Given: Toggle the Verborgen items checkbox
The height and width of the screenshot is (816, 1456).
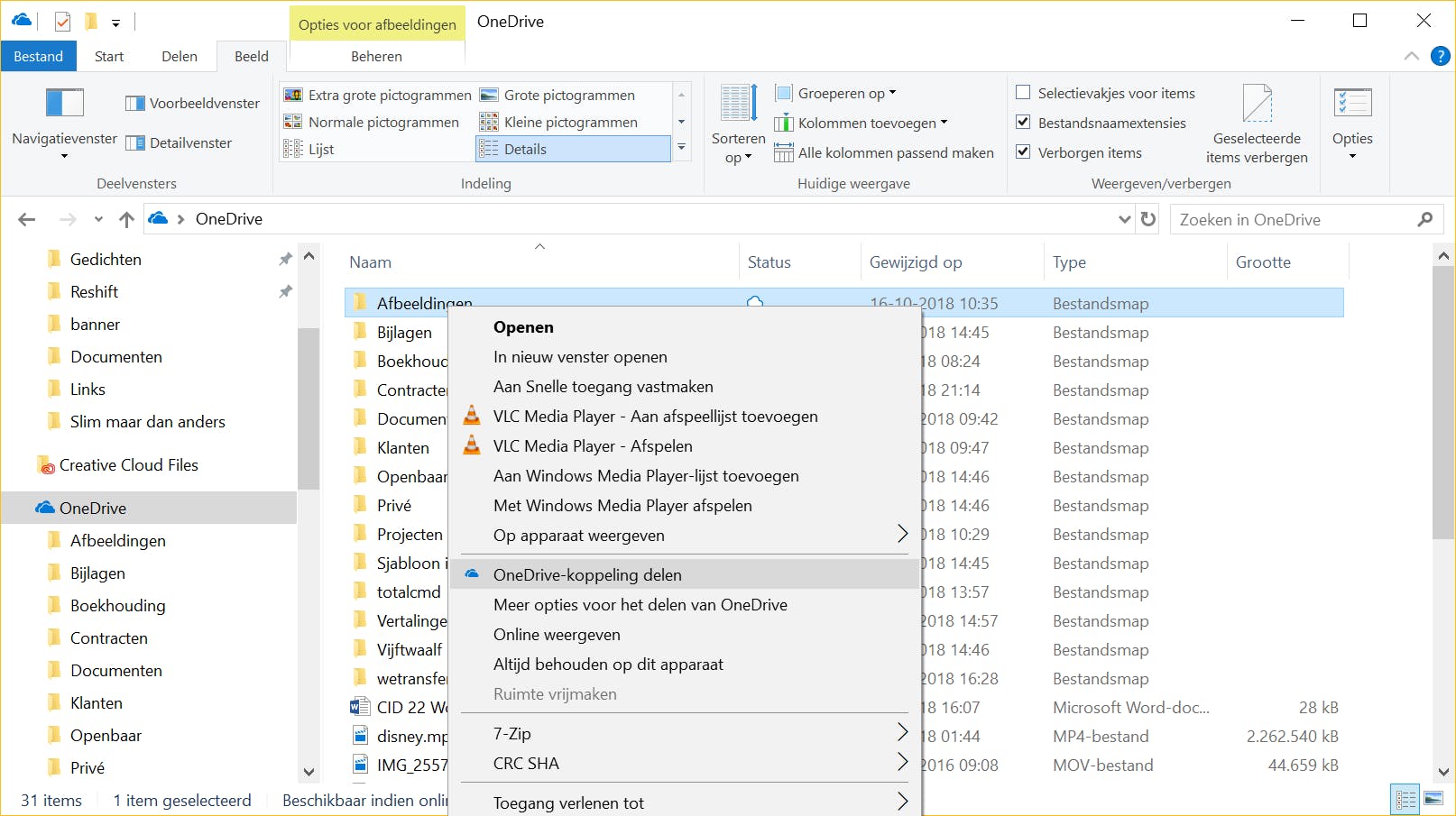Looking at the screenshot, I should point(1023,152).
